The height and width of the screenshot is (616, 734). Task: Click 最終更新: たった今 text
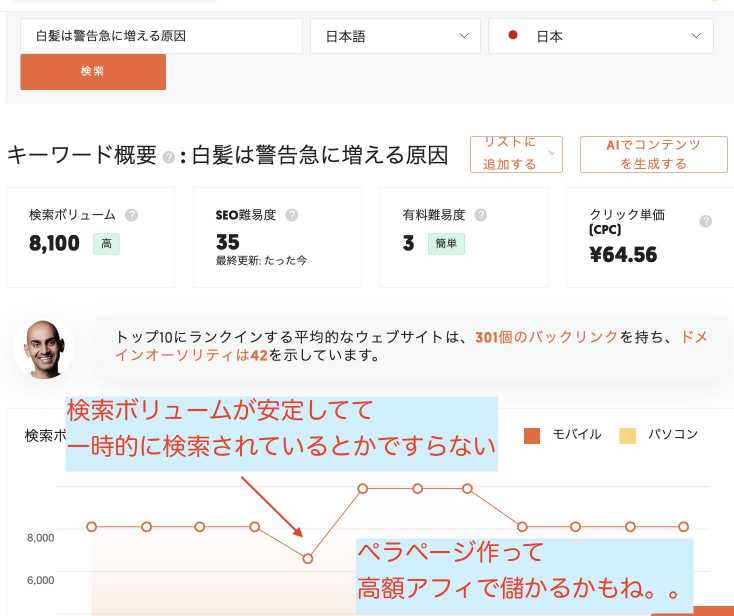coord(261,261)
